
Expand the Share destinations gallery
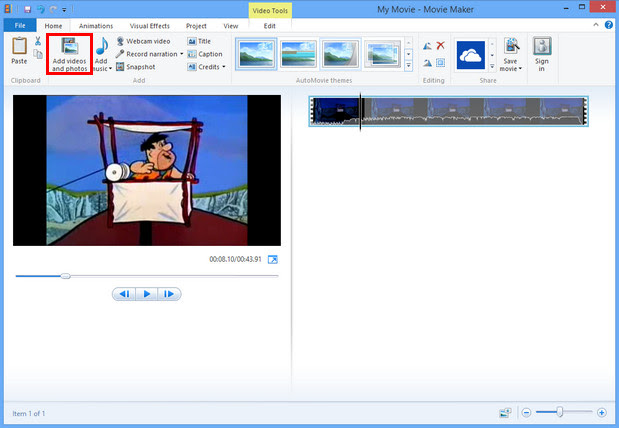coord(492,66)
